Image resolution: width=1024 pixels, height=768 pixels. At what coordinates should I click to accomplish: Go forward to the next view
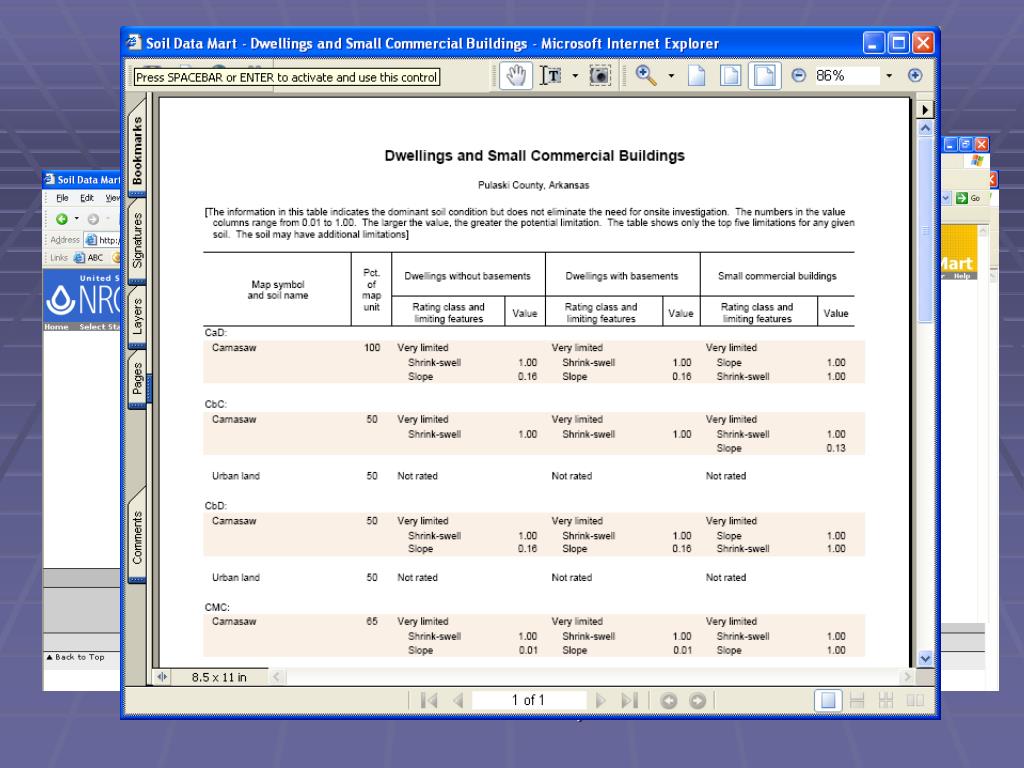(697, 701)
